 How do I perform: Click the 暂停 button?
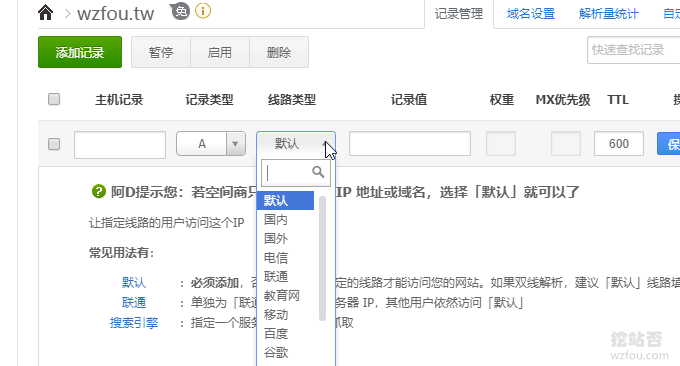point(161,52)
